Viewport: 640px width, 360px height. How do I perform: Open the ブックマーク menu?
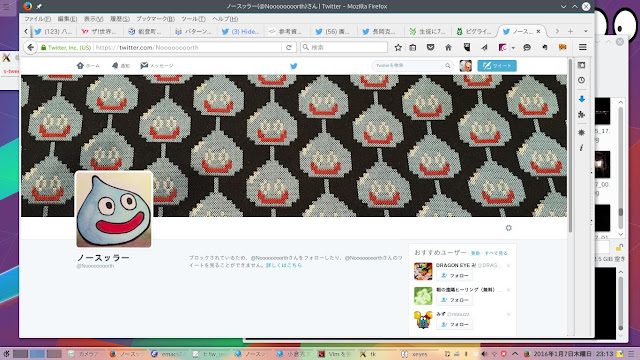point(155,19)
